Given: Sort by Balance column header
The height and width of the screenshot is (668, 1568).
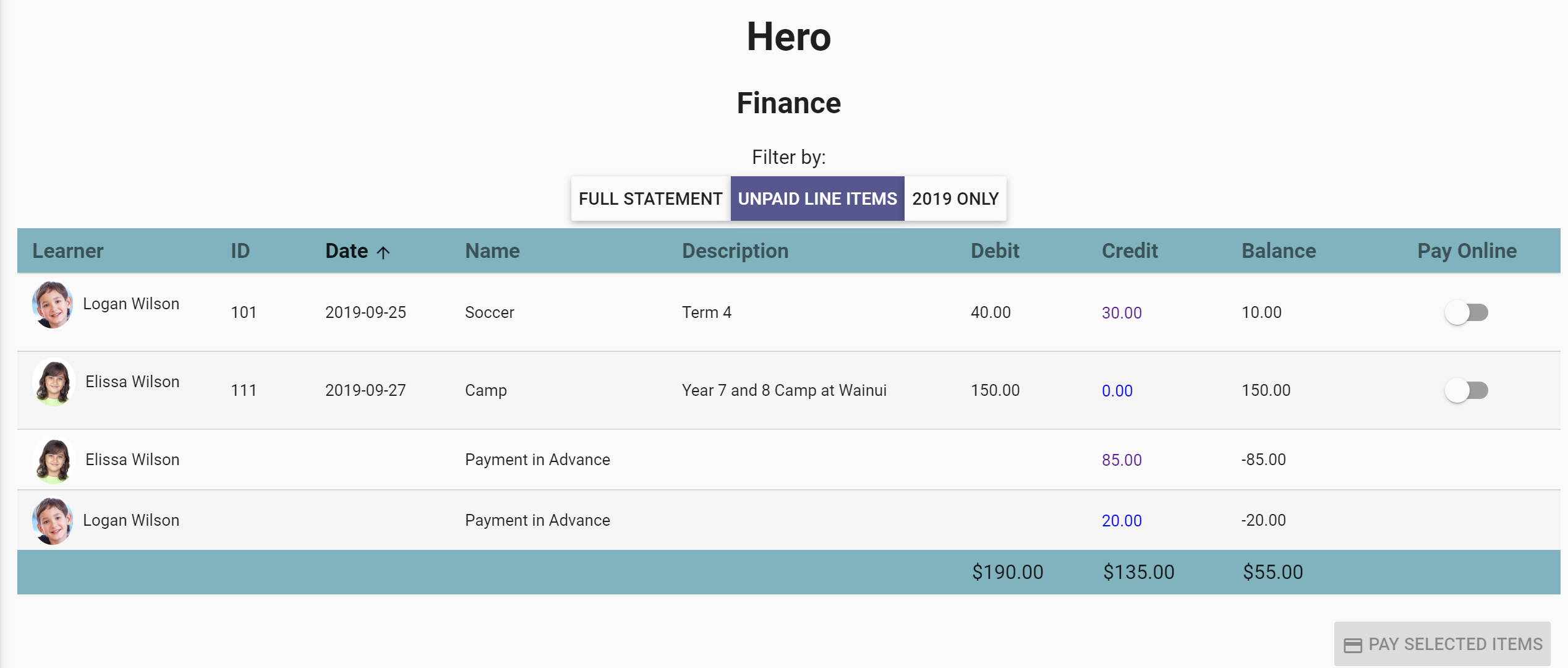Looking at the screenshot, I should (x=1278, y=251).
